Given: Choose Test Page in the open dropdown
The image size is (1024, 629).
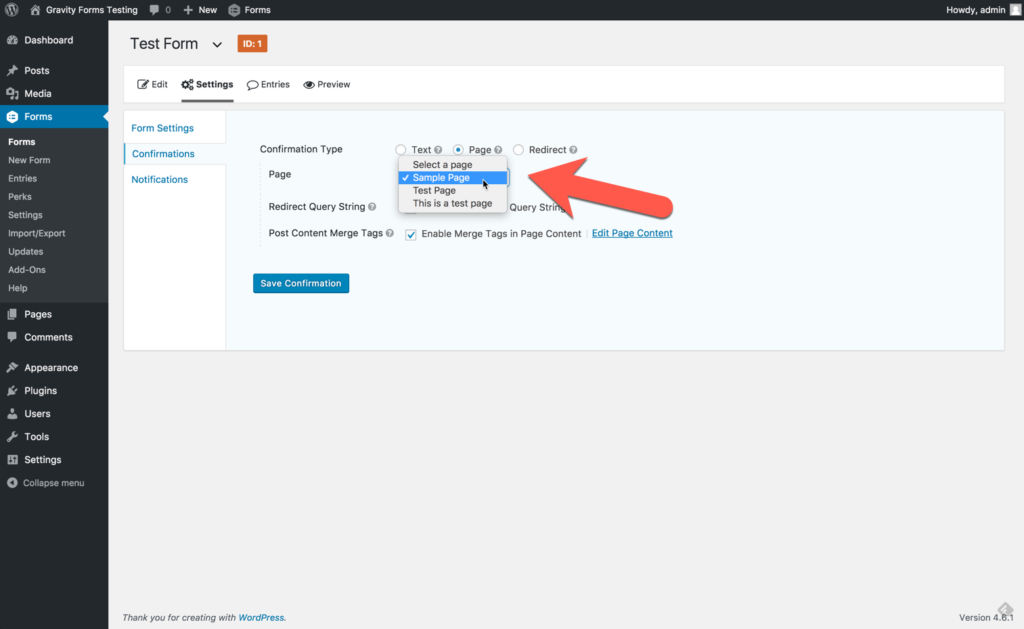Looking at the screenshot, I should [434, 190].
